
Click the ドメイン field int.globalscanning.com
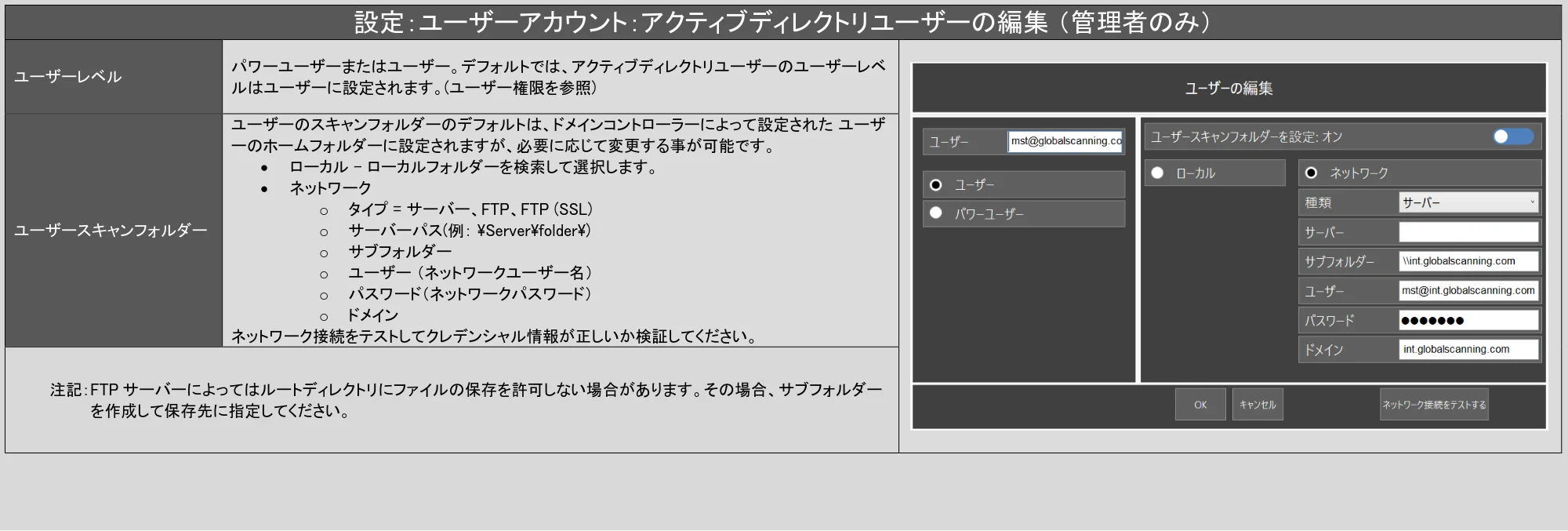coord(1468,349)
